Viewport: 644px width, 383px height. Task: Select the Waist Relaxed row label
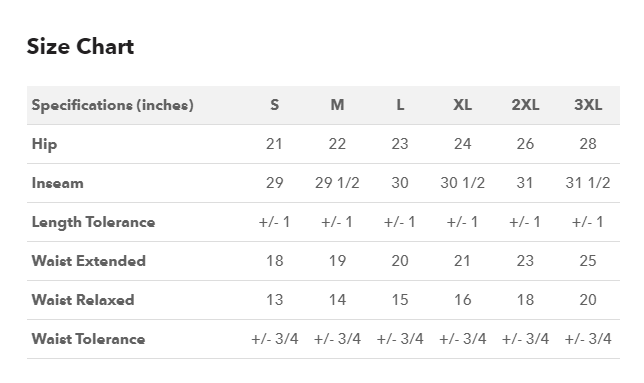tap(83, 300)
